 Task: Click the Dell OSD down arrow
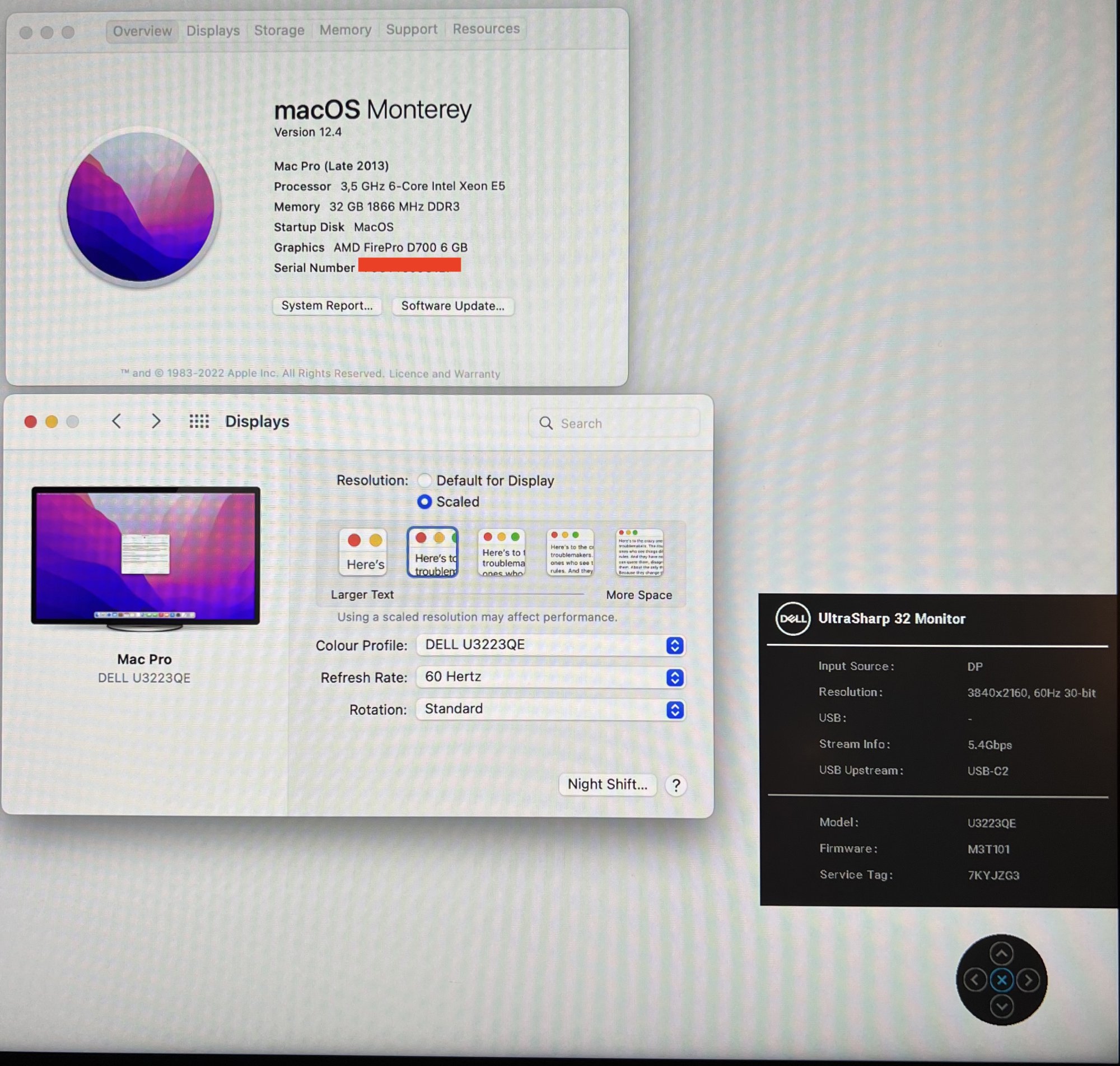(x=1001, y=1006)
